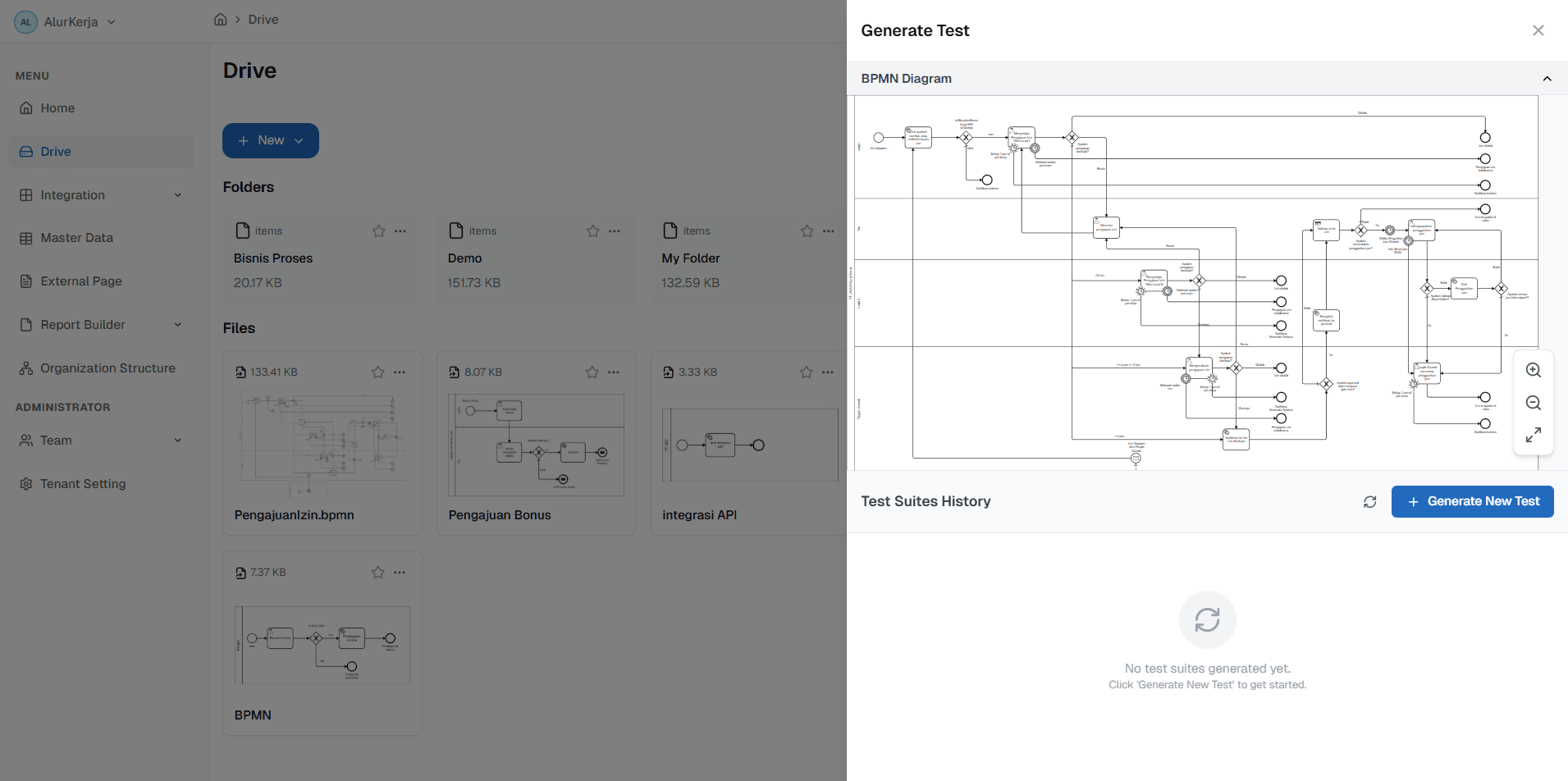Refresh the Test Suites History
1568x781 pixels.
tap(1369, 501)
